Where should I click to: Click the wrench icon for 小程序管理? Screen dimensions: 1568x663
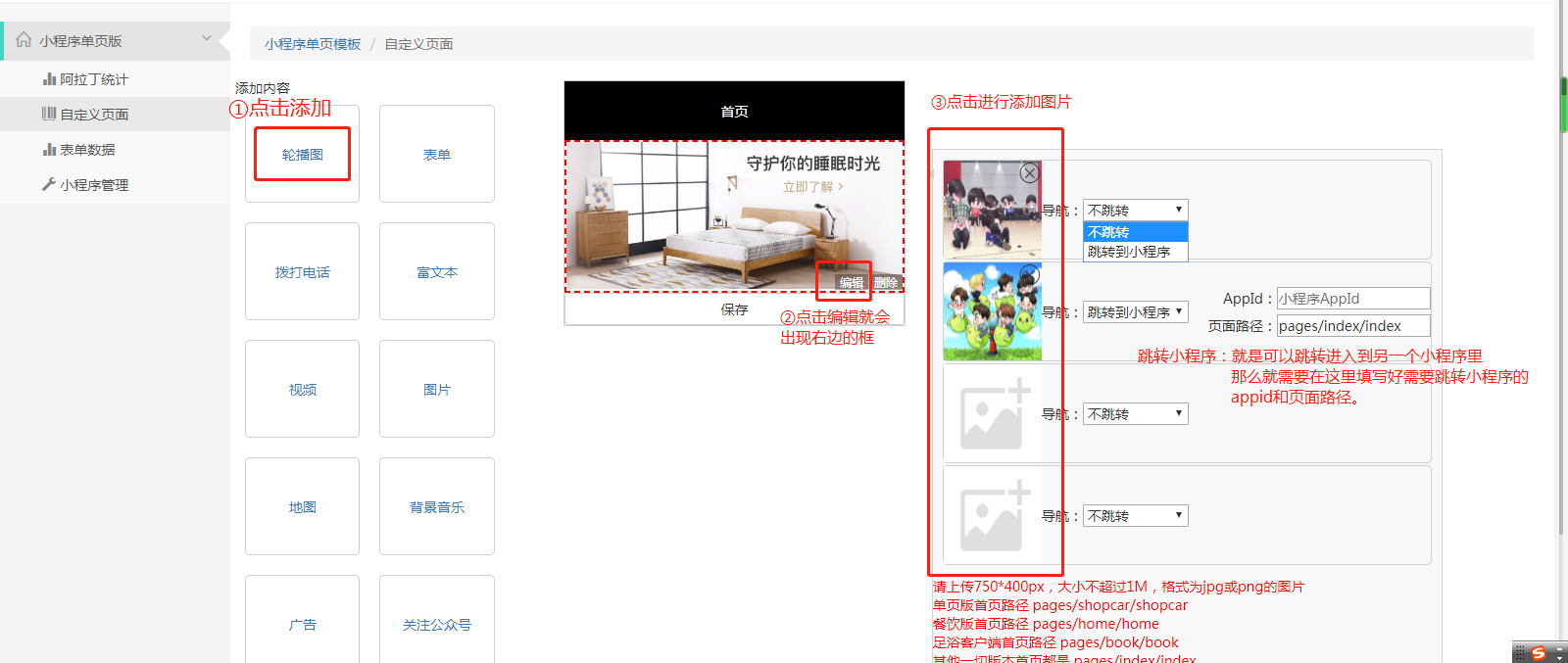click(x=48, y=184)
